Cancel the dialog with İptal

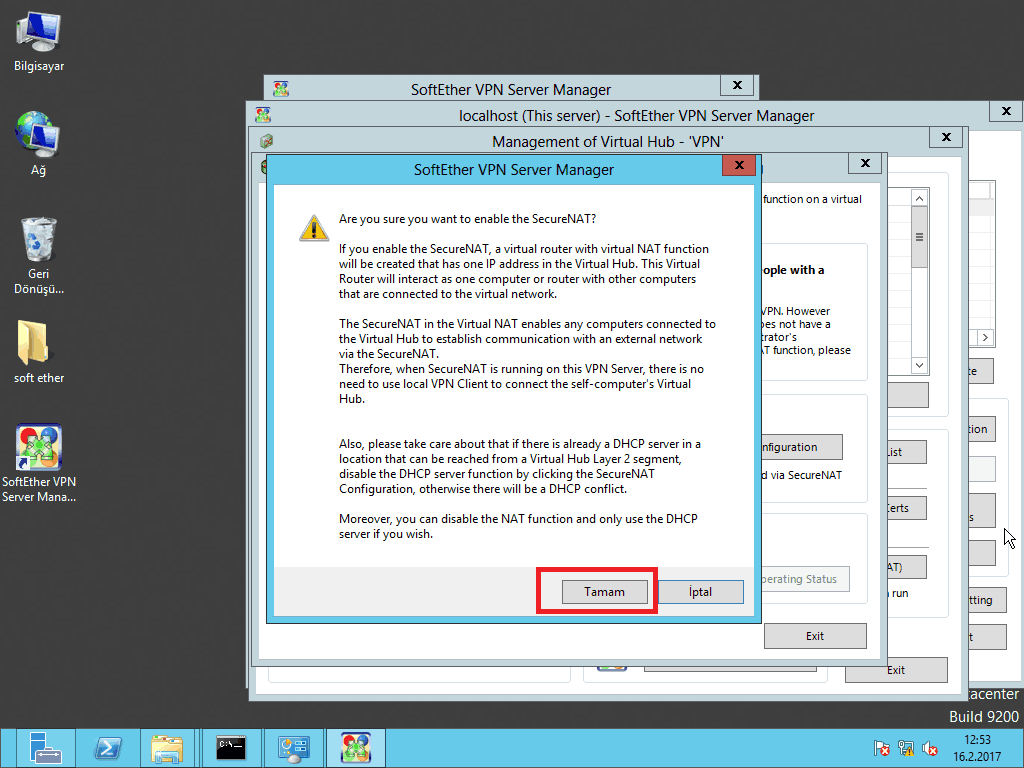tap(700, 592)
